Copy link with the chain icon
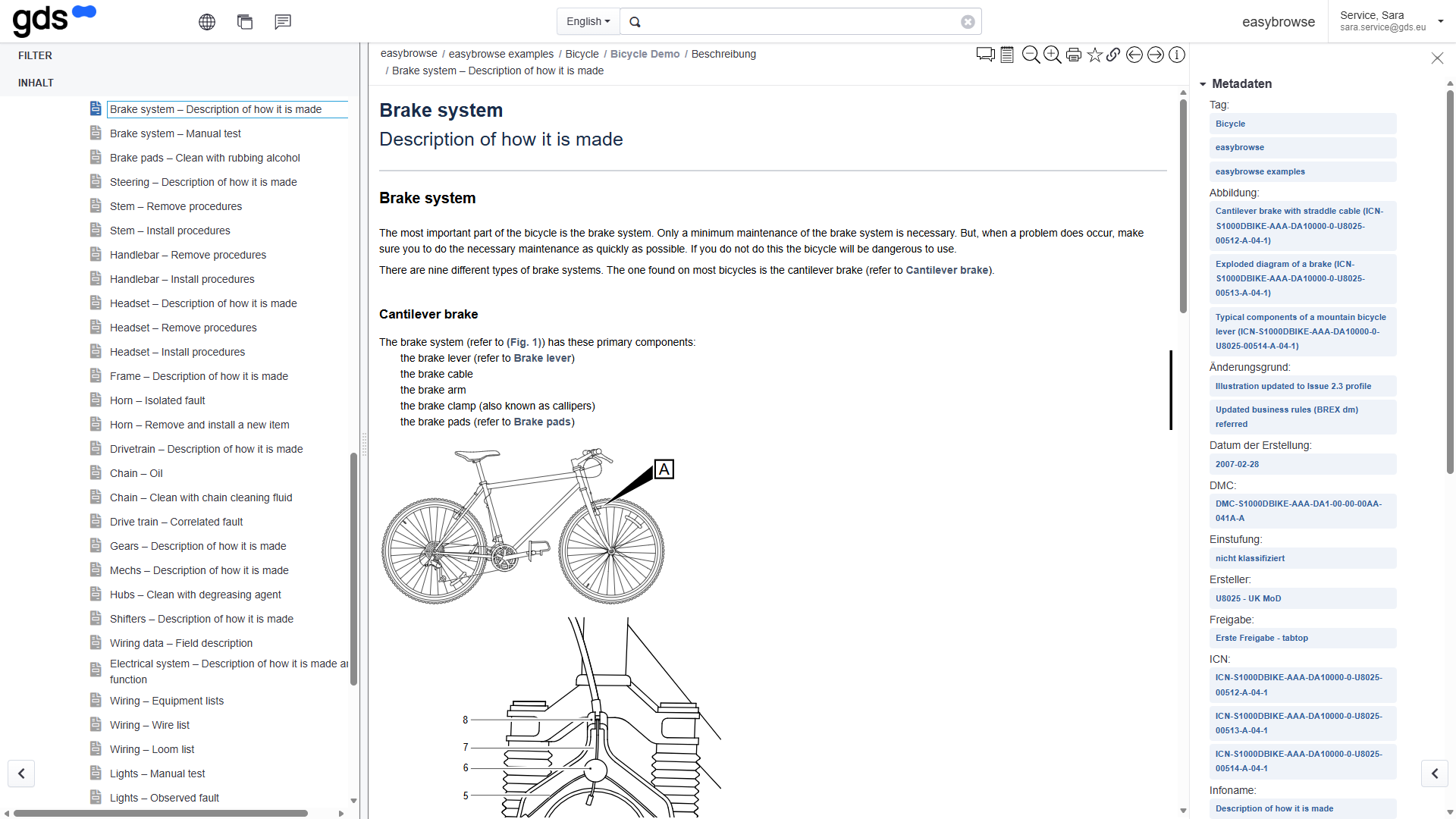The image size is (1456, 819). click(1113, 55)
